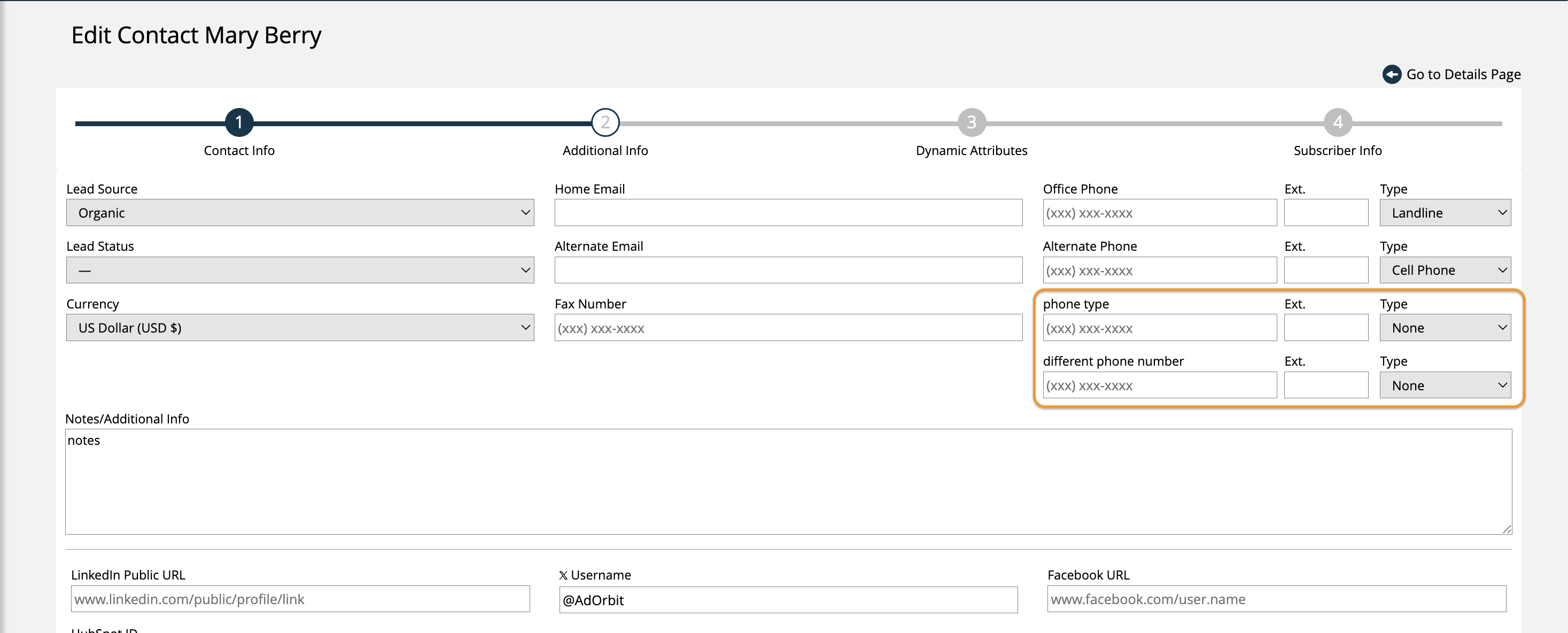
Task: Expand the Lead Status dropdown
Action: tap(299, 270)
